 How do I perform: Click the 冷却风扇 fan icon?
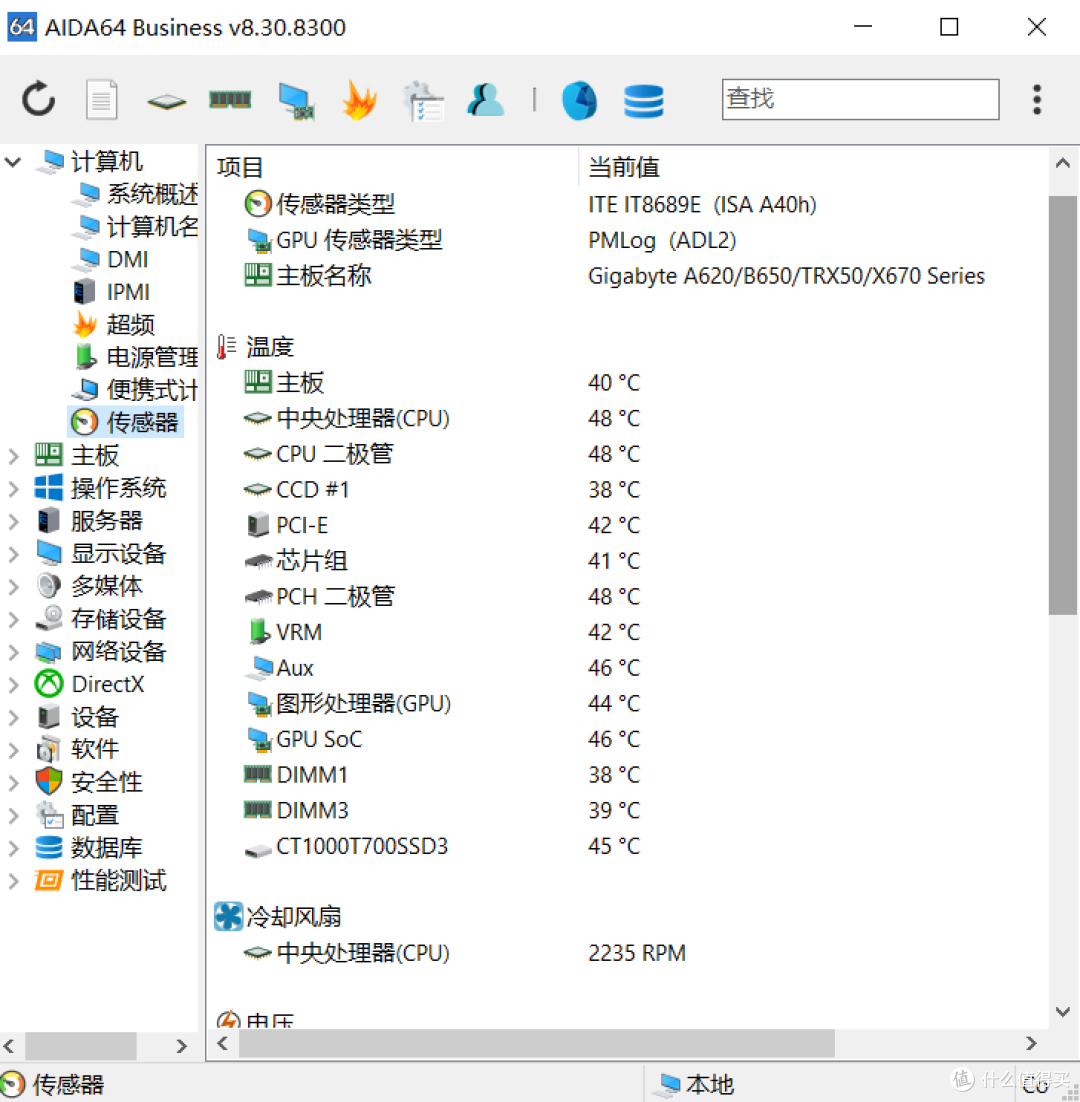(x=228, y=916)
